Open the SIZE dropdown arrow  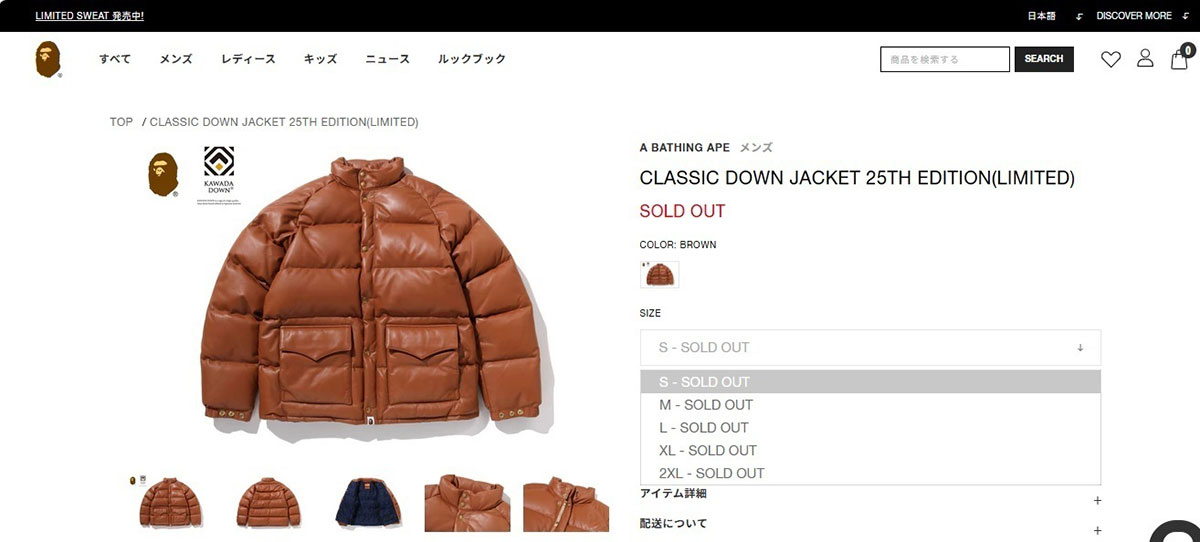click(1080, 348)
